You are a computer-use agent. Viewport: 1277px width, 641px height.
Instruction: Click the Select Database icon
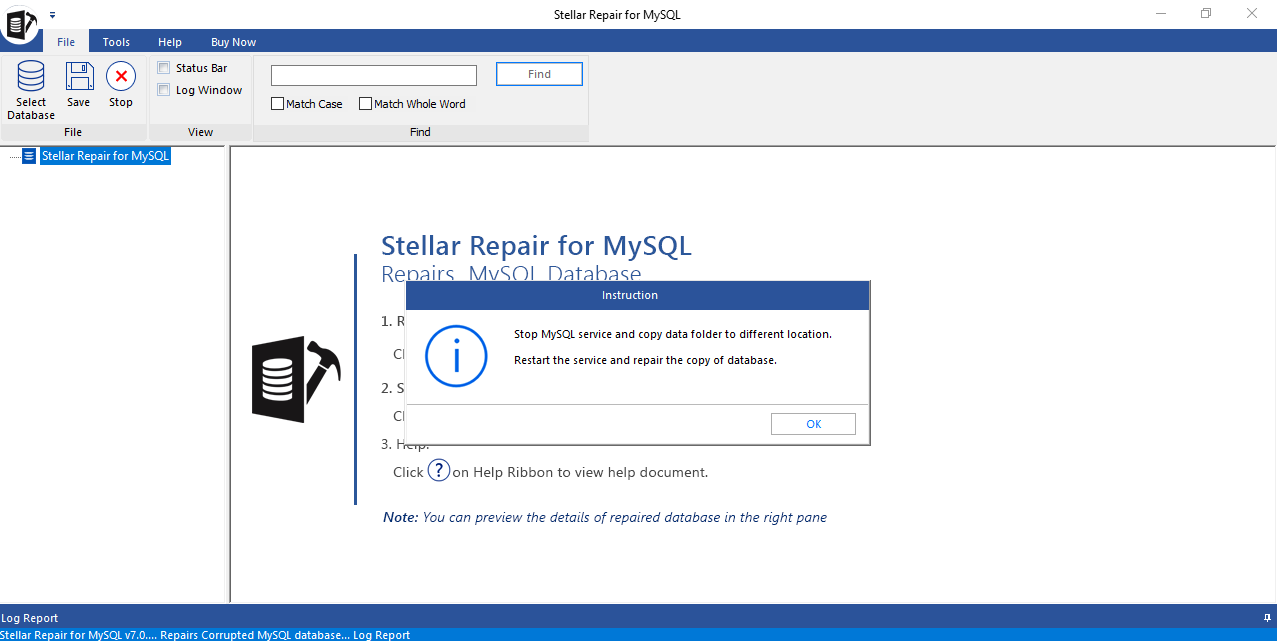point(31,77)
